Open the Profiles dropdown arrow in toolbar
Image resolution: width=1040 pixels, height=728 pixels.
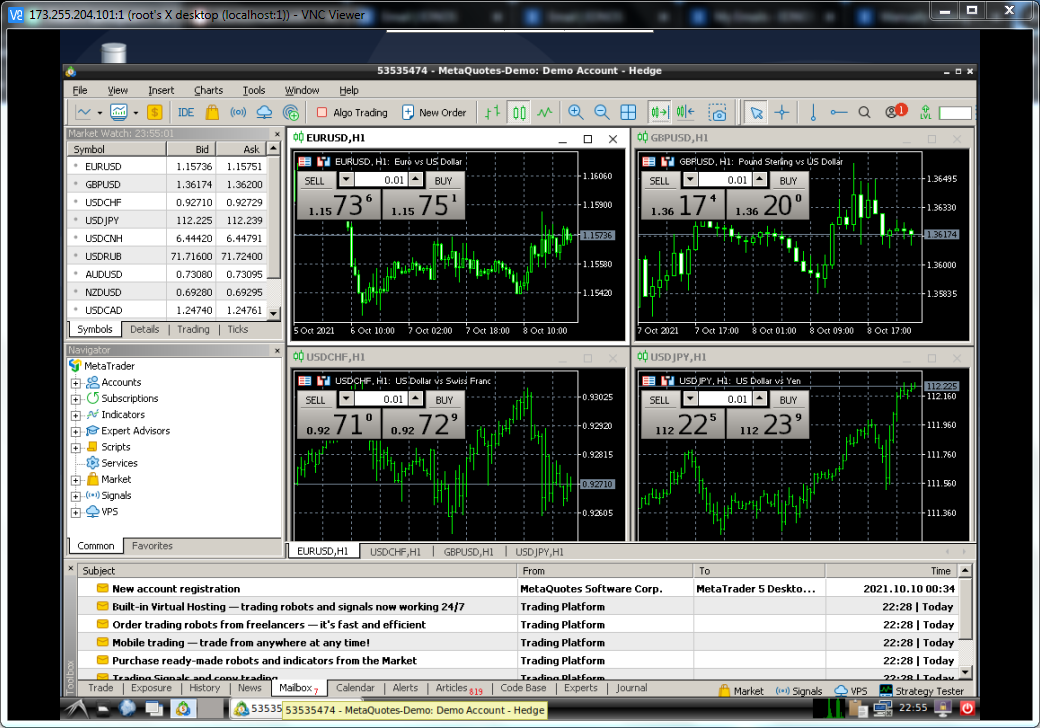(135, 113)
